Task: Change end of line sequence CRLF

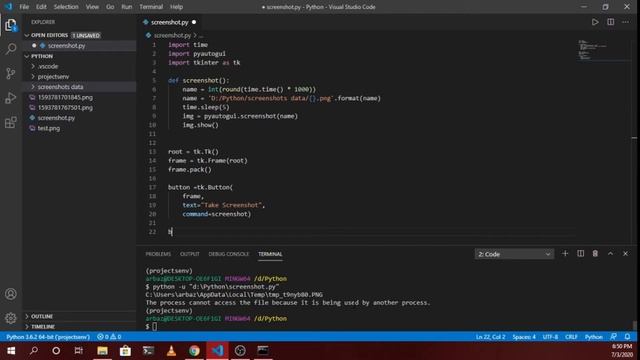Action: pyautogui.click(x=571, y=337)
